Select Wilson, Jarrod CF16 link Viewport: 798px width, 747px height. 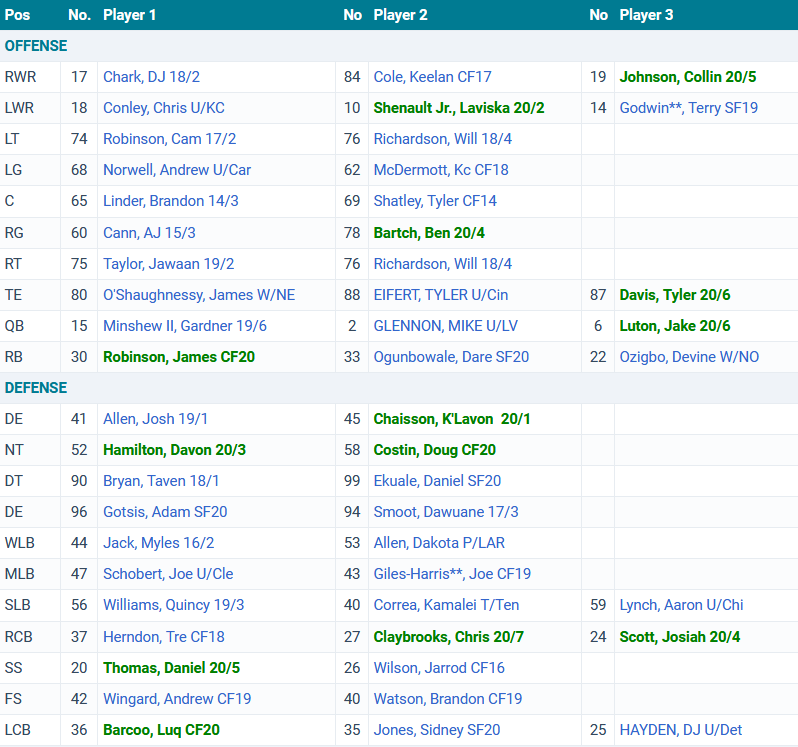(439, 669)
